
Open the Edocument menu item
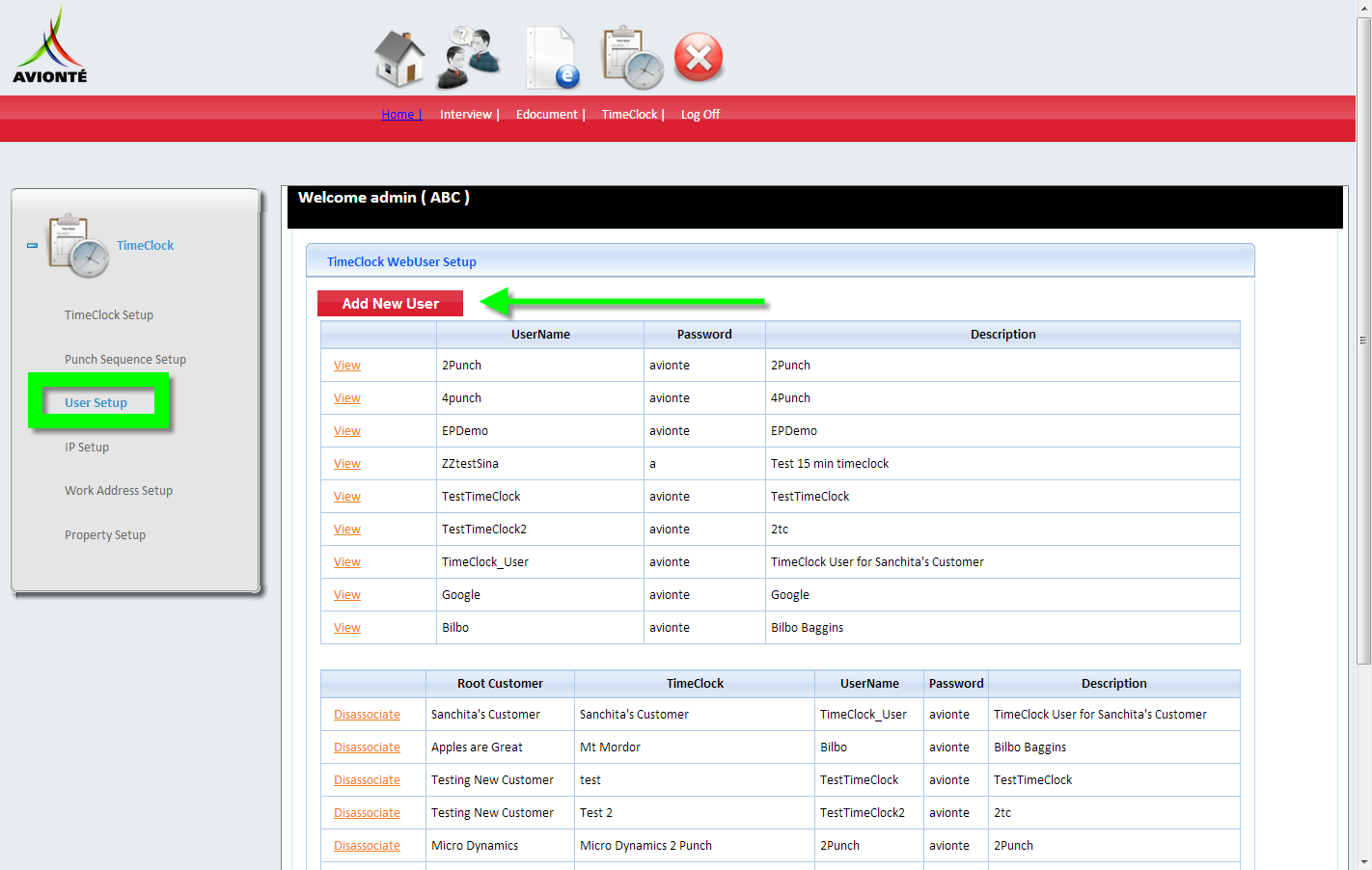pos(546,114)
